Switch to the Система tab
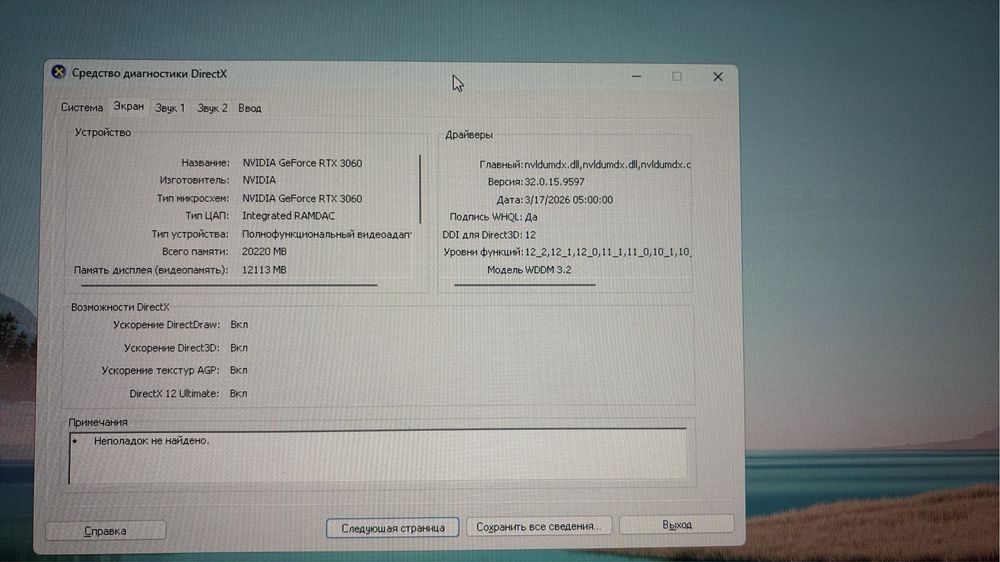Screen dimensions: 1000x562 (82, 107)
